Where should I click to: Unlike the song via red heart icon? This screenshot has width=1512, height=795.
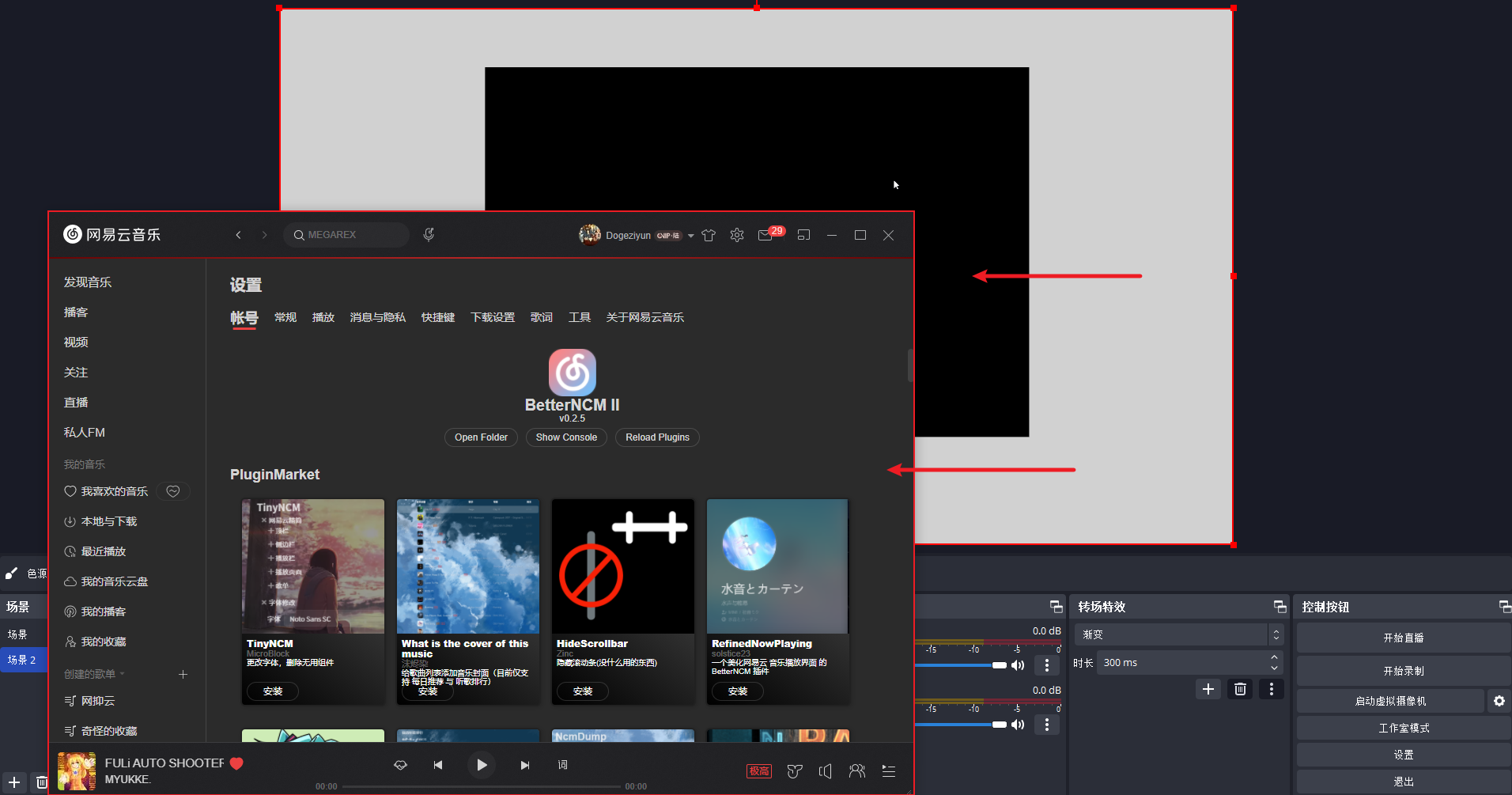click(236, 763)
